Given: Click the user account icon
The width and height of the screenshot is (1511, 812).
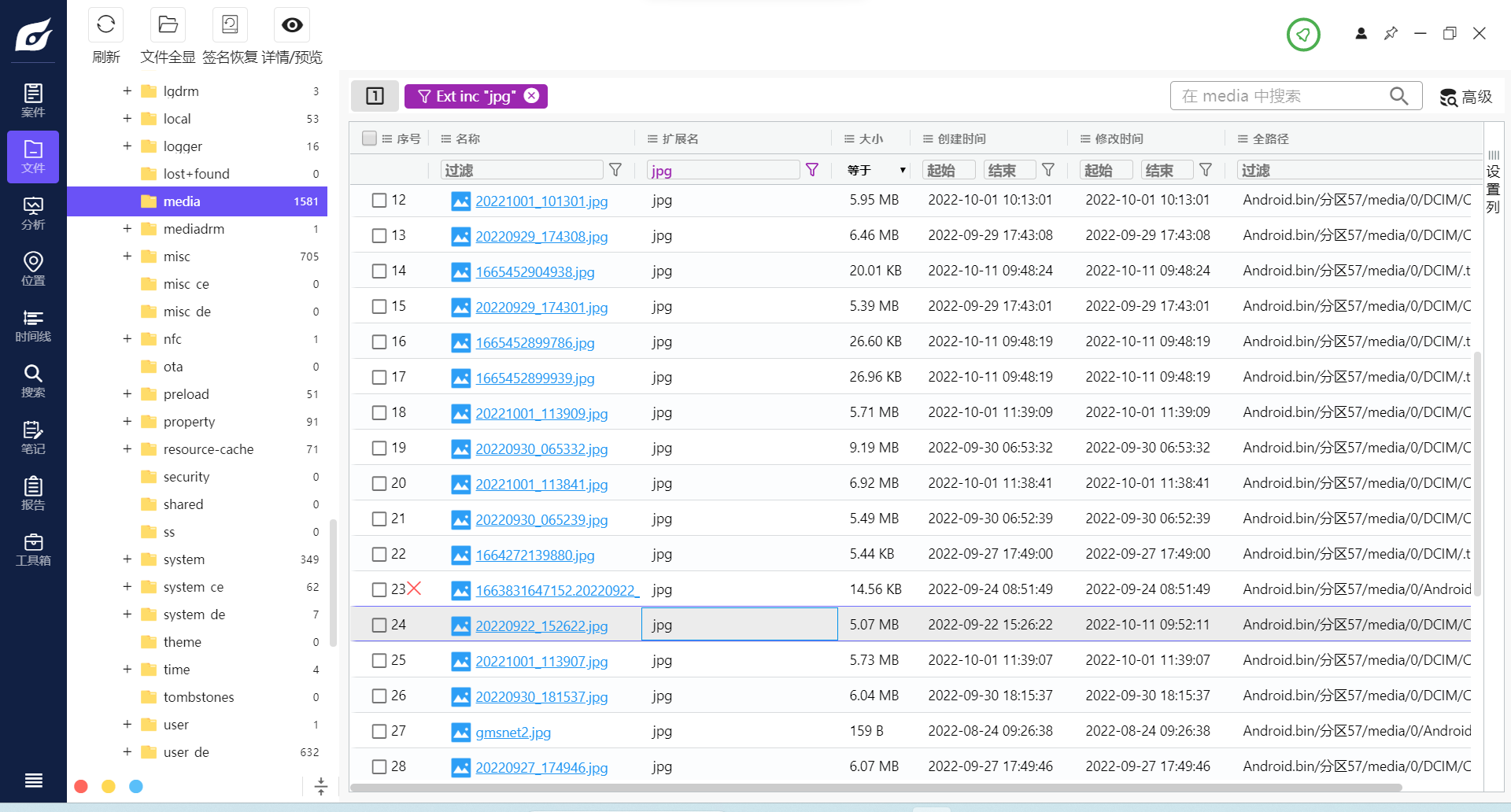Looking at the screenshot, I should coord(1361,33).
